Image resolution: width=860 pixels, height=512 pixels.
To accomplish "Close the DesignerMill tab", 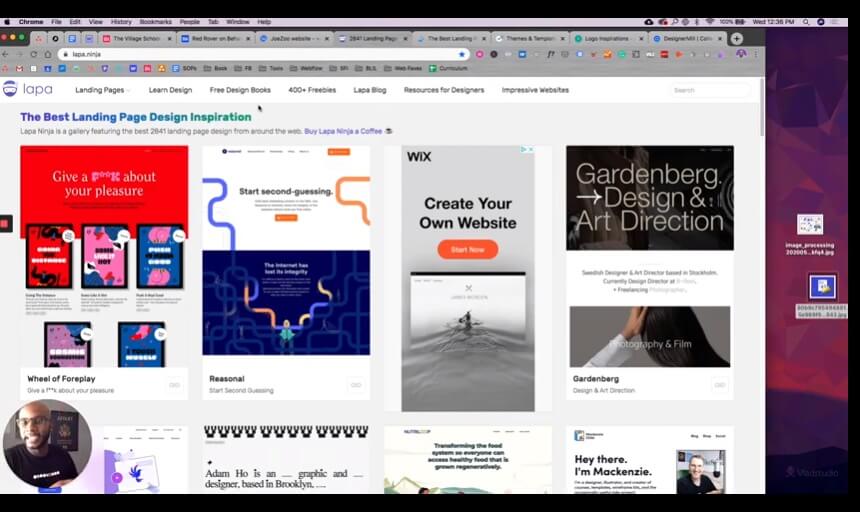I will pyautogui.click(x=720, y=39).
